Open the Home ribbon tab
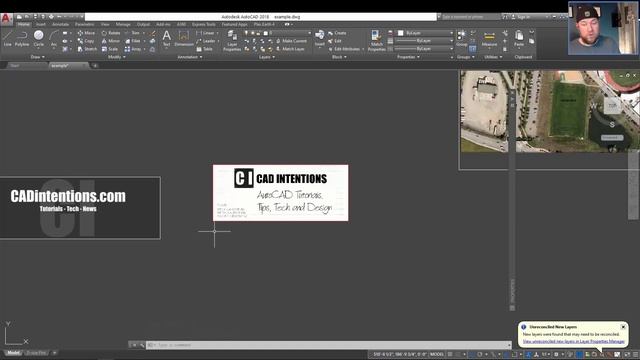This screenshot has width=640, height=360. tap(23, 24)
